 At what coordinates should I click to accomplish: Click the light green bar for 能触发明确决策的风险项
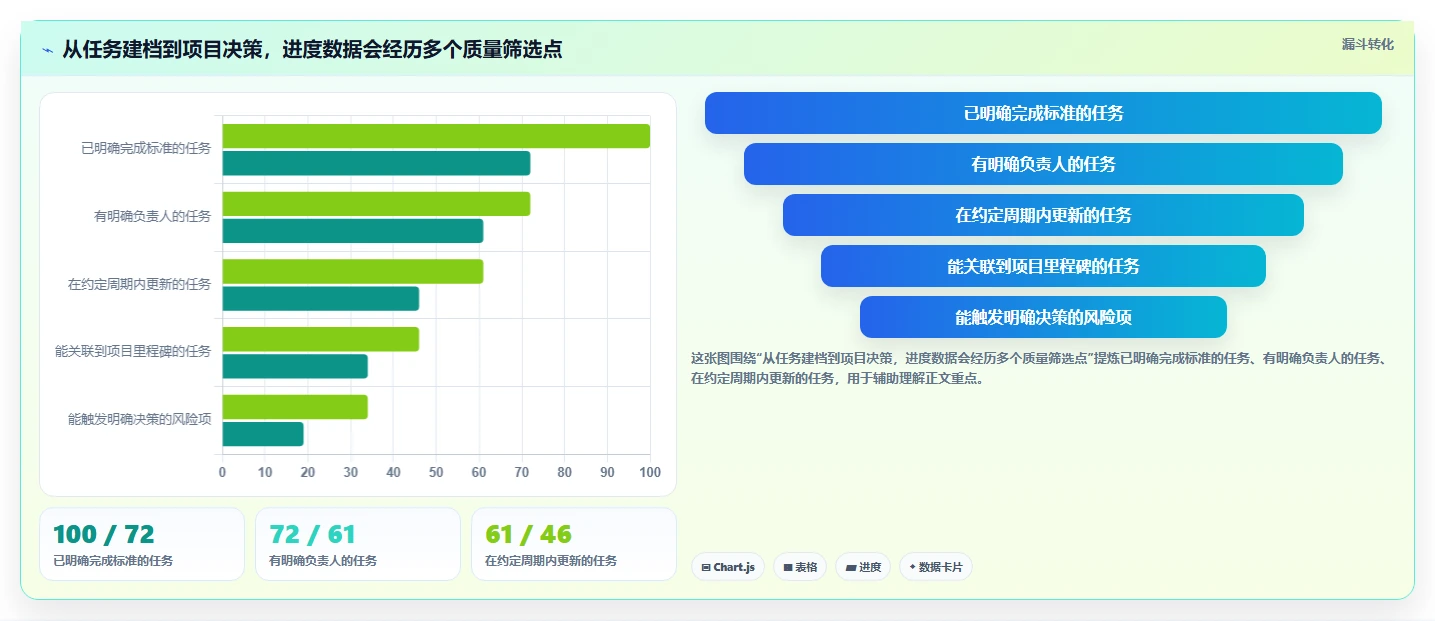tap(295, 407)
